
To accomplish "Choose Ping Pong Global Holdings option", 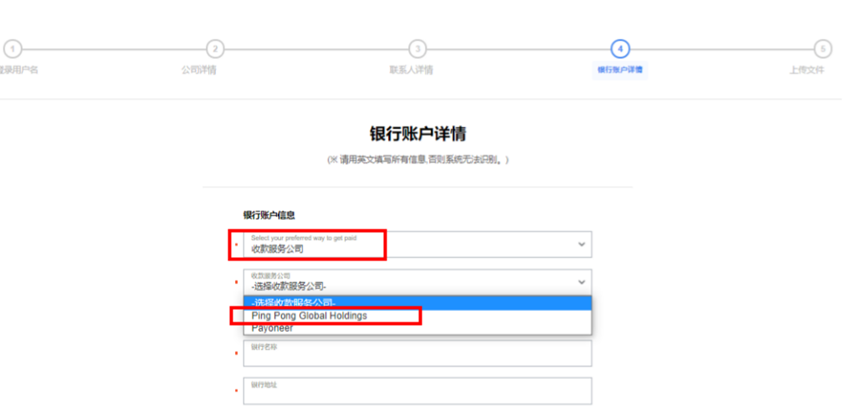I will point(309,316).
